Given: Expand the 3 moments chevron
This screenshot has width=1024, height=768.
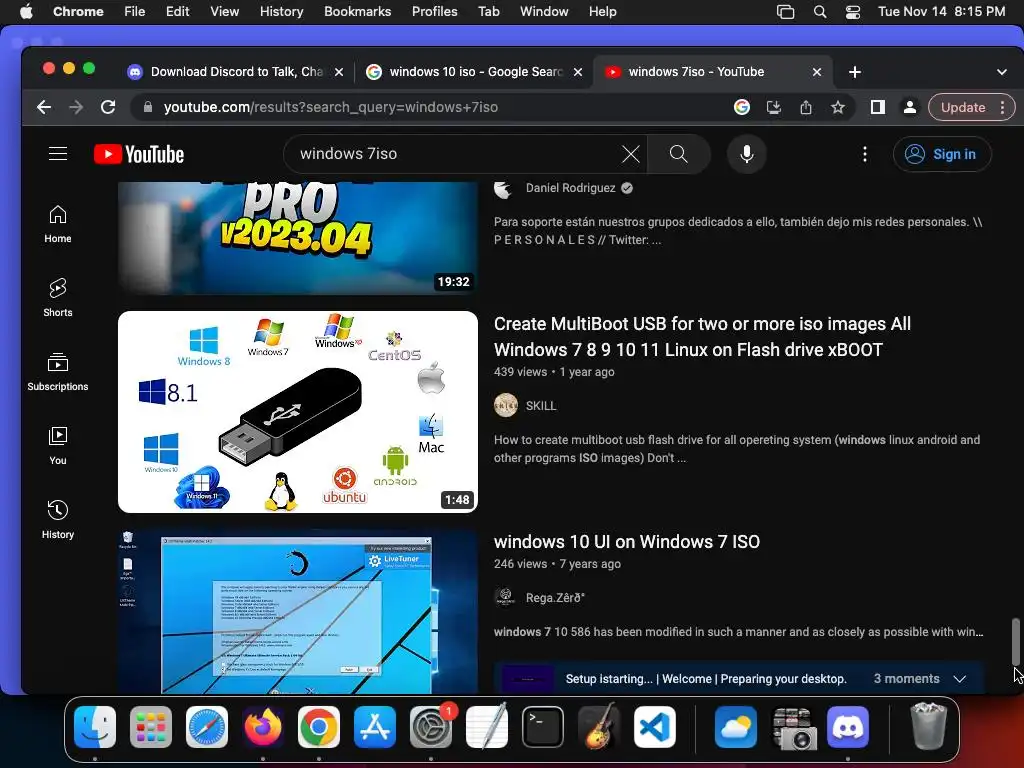Looking at the screenshot, I should (x=959, y=679).
